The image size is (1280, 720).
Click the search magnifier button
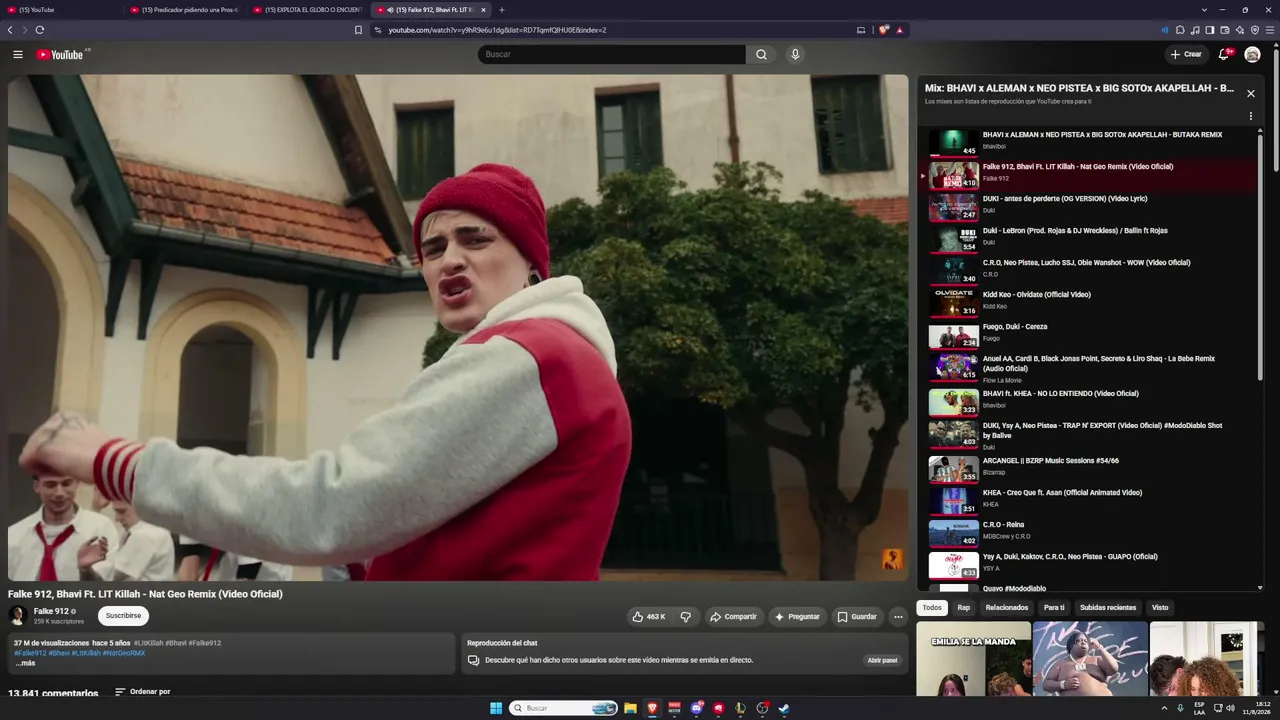tap(761, 54)
